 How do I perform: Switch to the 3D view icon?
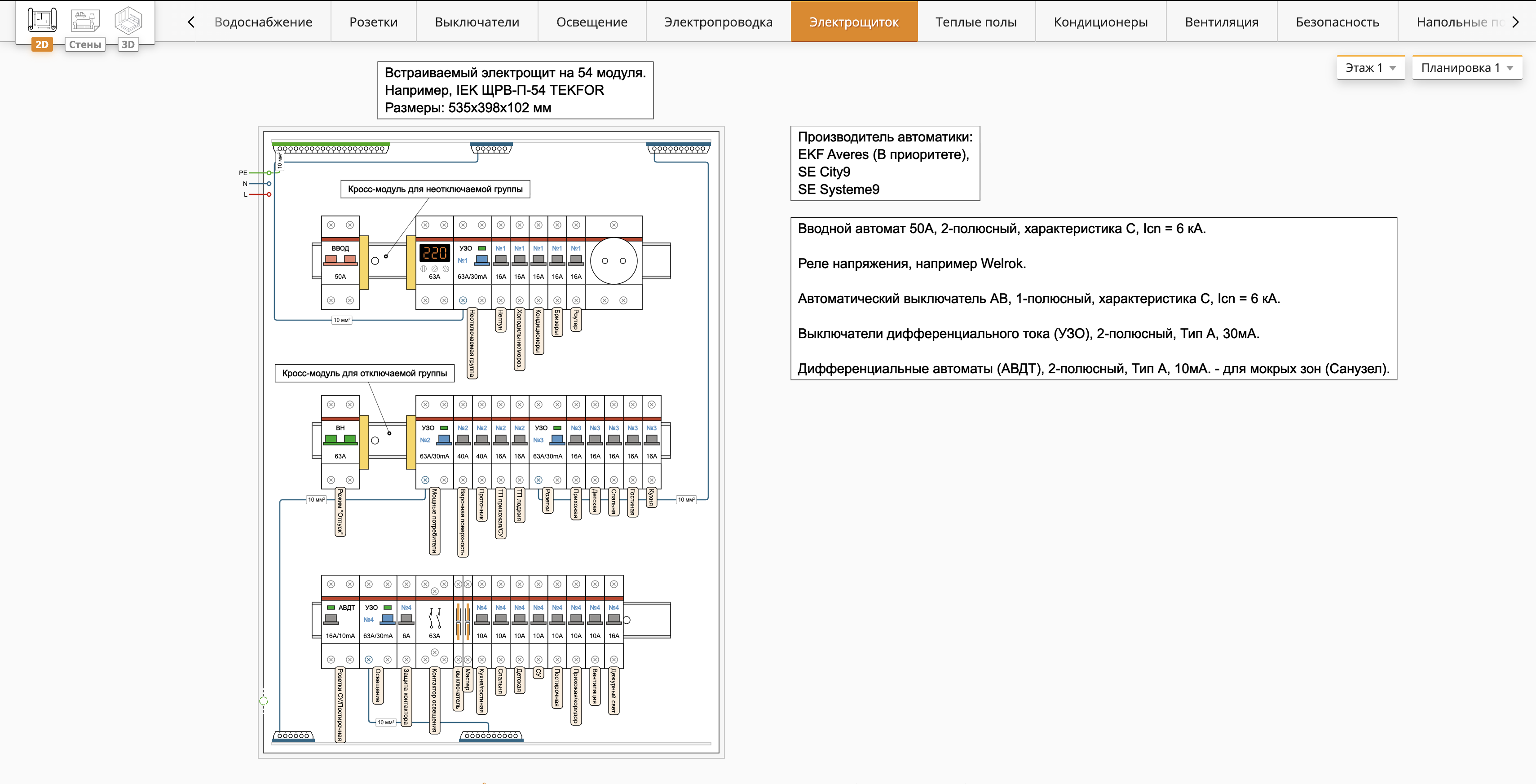coord(128,28)
